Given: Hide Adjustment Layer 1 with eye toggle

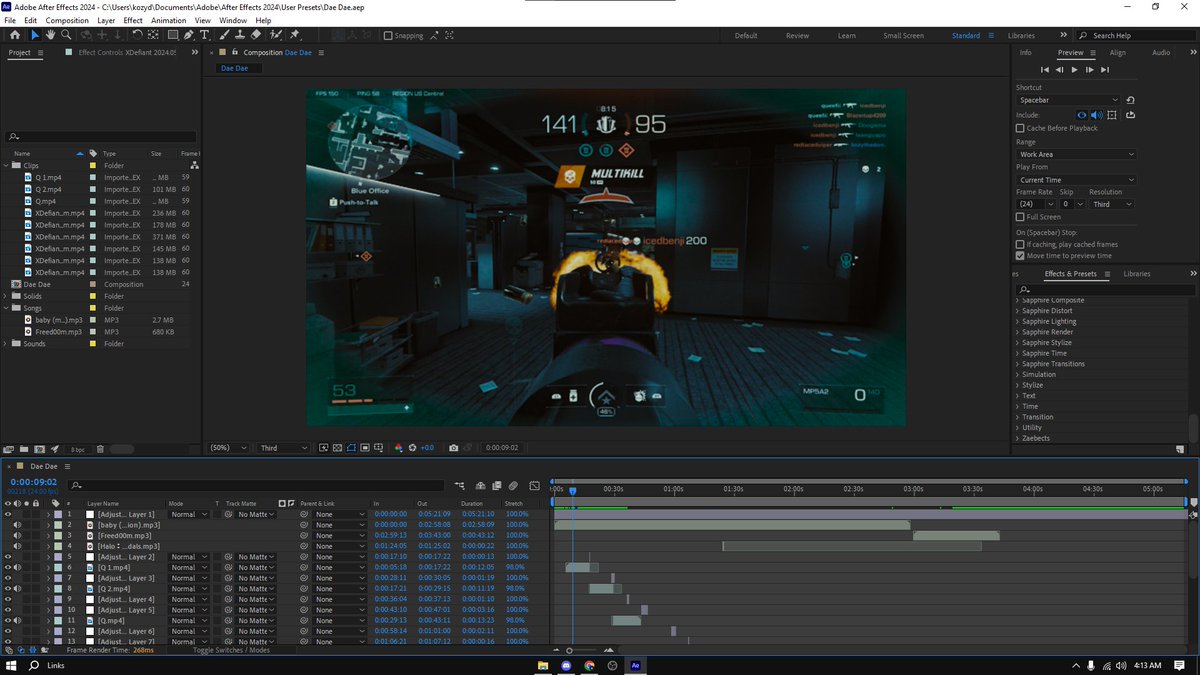Looking at the screenshot, I should pyautogui.click(x=9, y=514).
